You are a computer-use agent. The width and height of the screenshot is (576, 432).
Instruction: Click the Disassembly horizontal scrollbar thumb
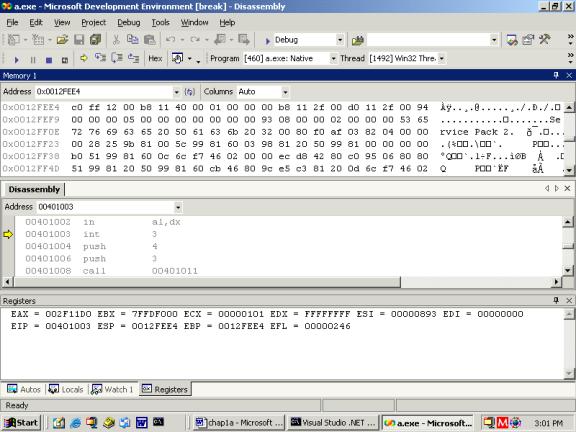[207, 282]
